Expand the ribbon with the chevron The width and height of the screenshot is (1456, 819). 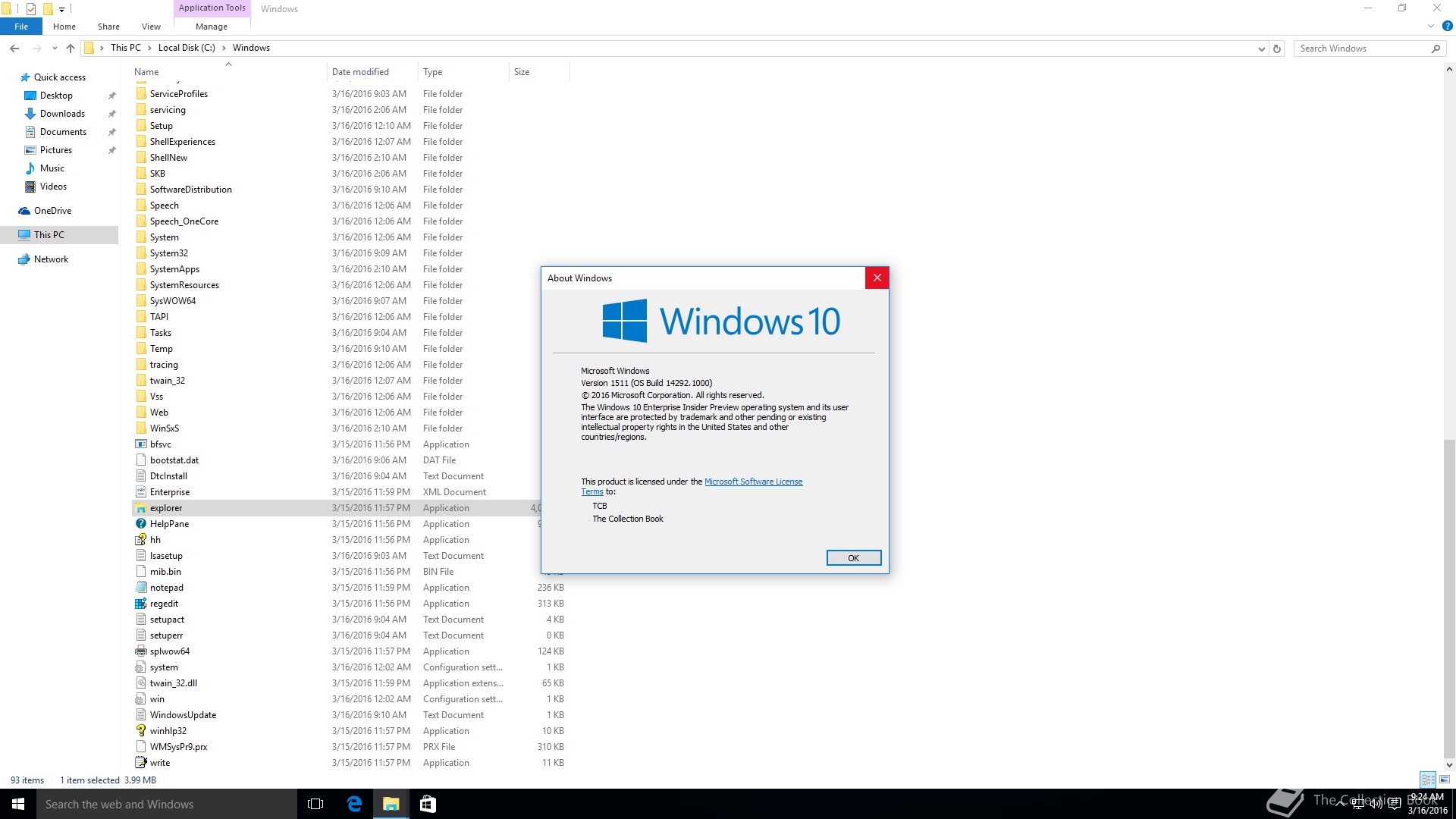pos(1431,26)
